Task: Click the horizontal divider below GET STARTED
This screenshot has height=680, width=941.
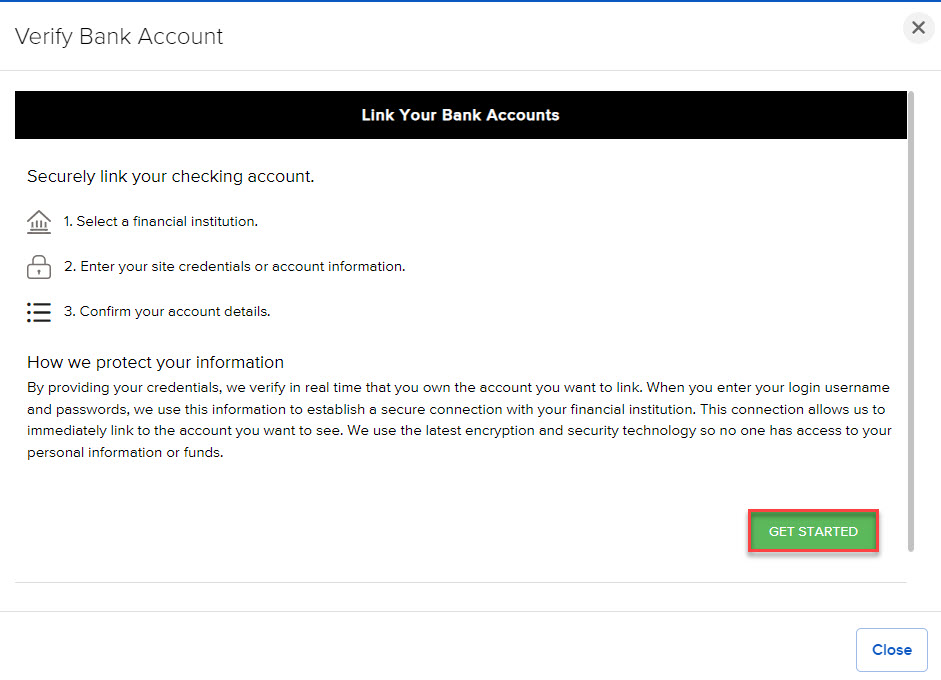Action: [x=460, y=582]
